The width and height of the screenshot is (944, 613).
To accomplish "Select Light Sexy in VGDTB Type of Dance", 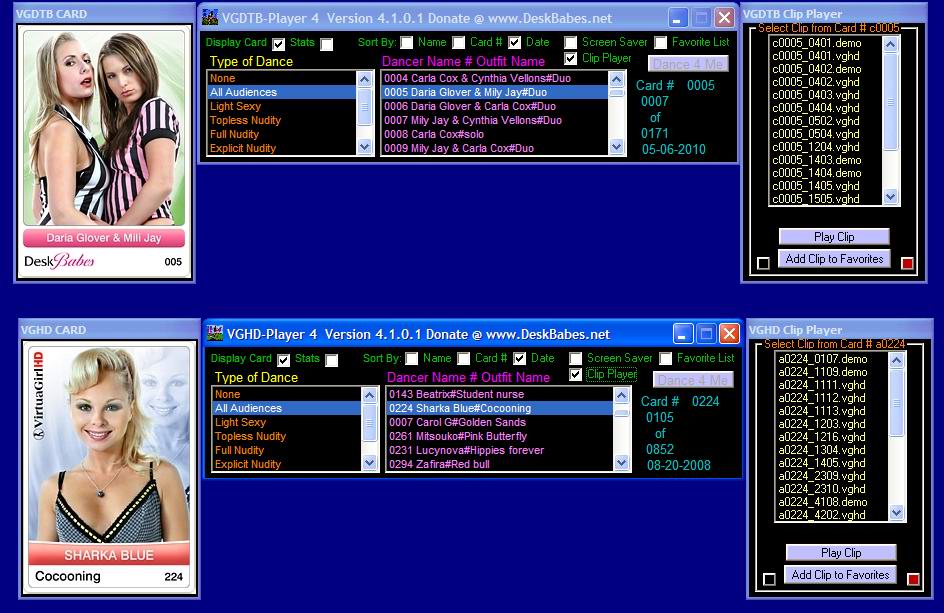I will coord(236,106).
